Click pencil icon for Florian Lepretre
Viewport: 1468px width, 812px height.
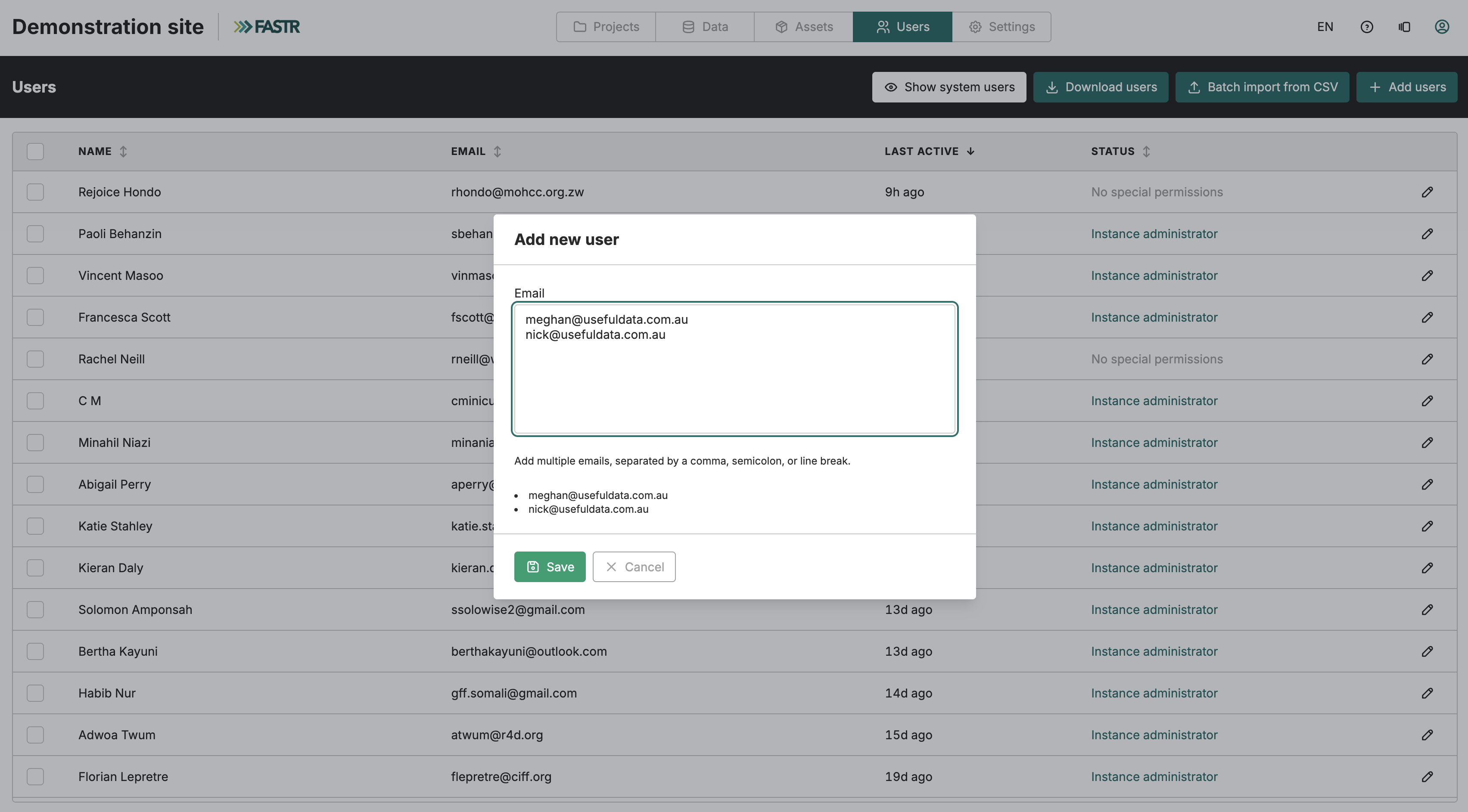[x=1427, y=777]
